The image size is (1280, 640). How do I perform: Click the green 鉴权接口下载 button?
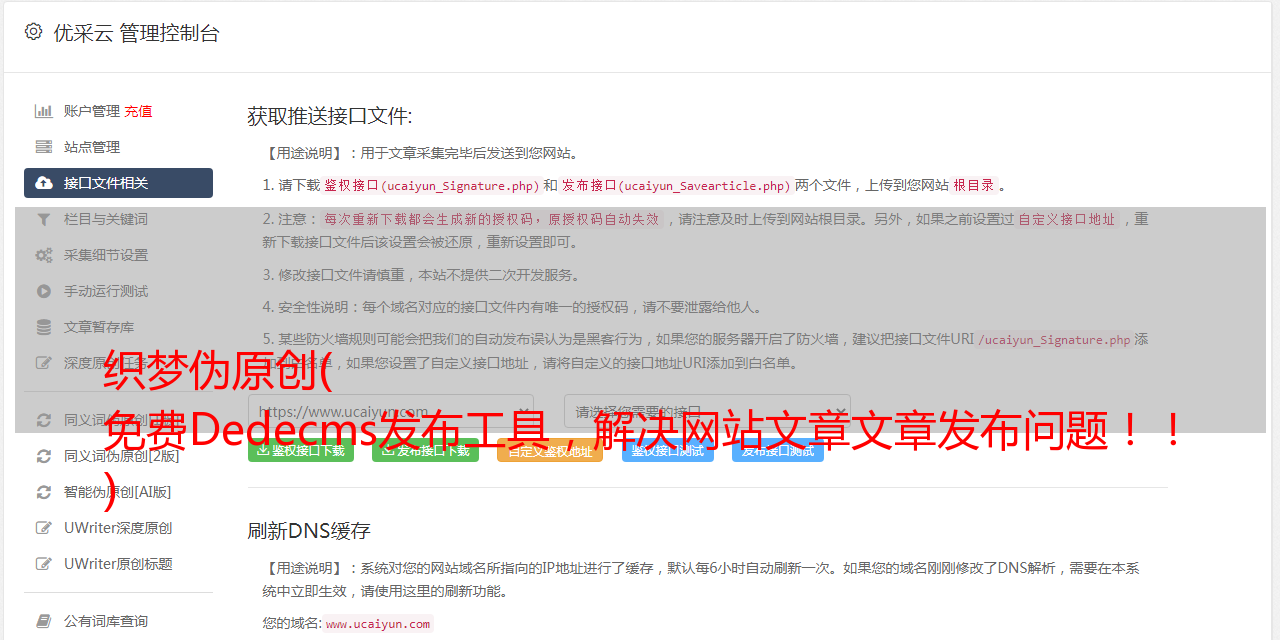(x=301, y=450)
